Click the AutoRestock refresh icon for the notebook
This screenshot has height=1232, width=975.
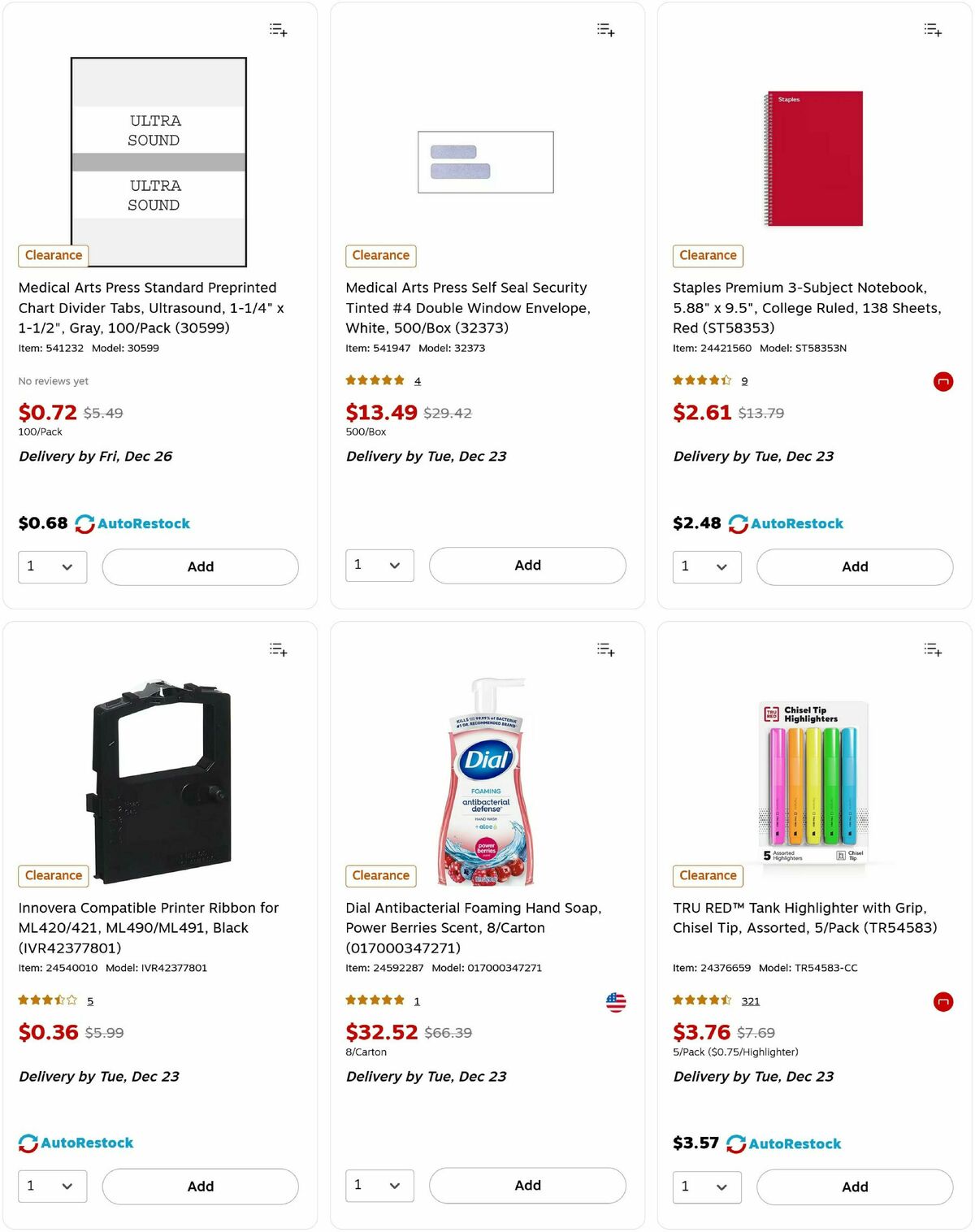[x=737, y=523]
